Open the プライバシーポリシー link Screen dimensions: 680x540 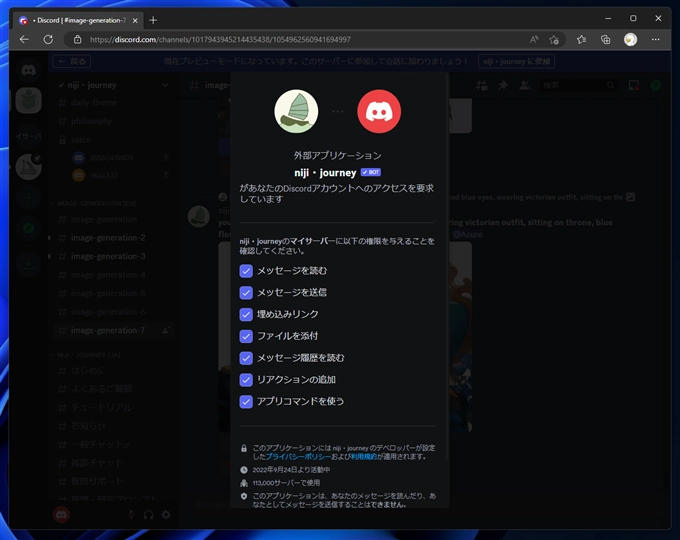298,457
